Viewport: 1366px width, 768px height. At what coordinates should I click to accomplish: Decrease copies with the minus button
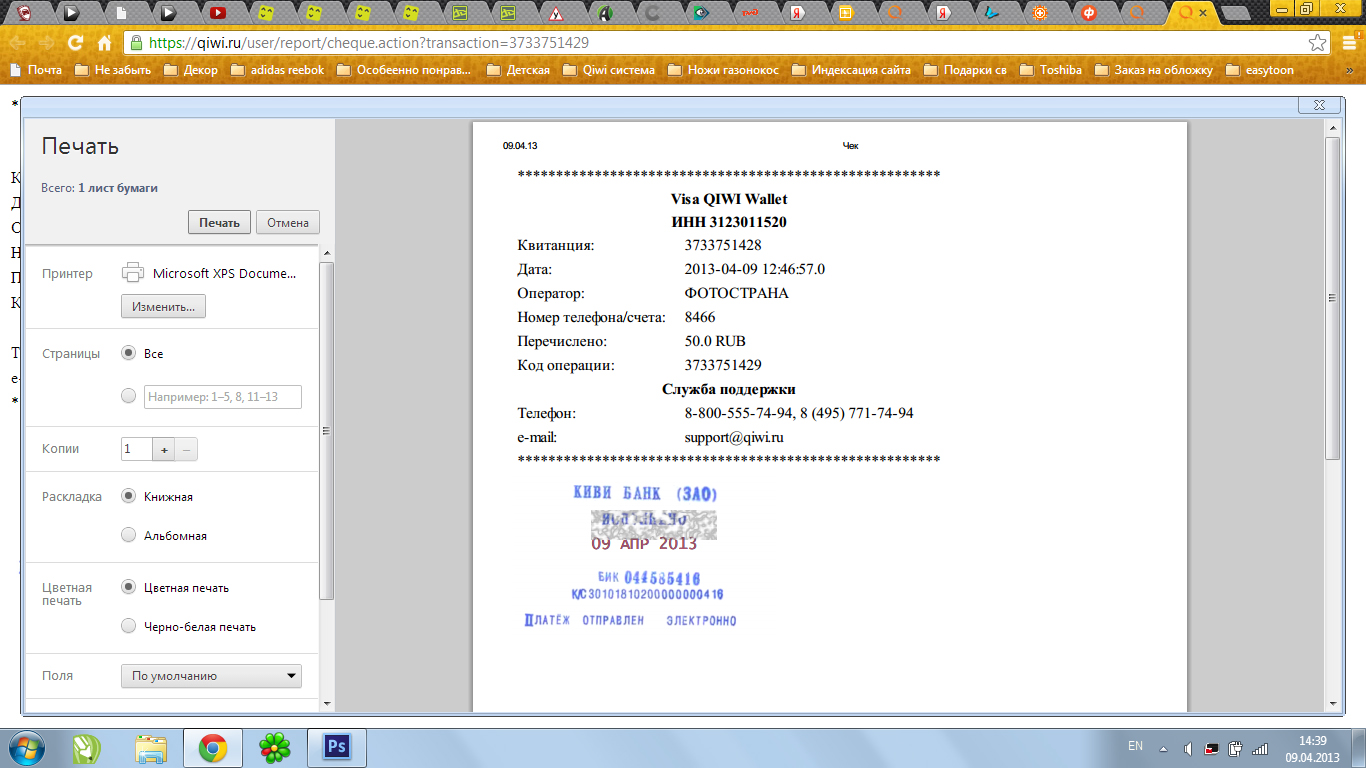pos(186,449)
